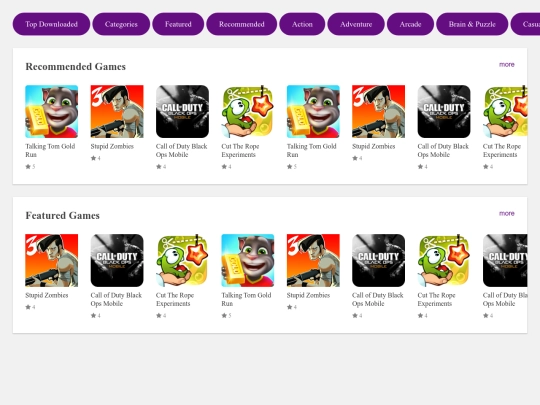Click first 'Call of Duty Black Ops Mobile' title in Recommended

(181, 150)
